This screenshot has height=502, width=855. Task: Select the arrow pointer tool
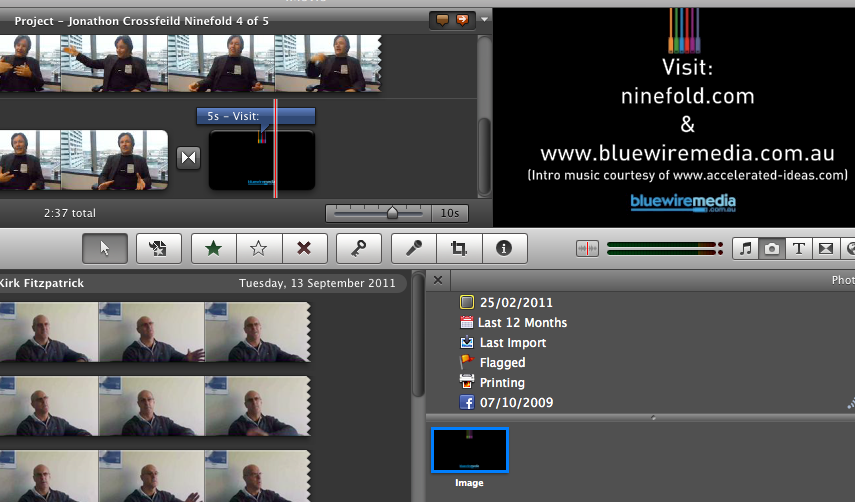click(x=105, y=249)
